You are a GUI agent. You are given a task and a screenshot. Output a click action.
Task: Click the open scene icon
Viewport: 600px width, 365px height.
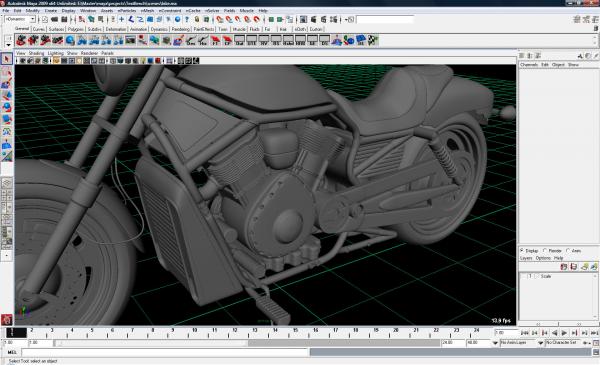point(54,19)
